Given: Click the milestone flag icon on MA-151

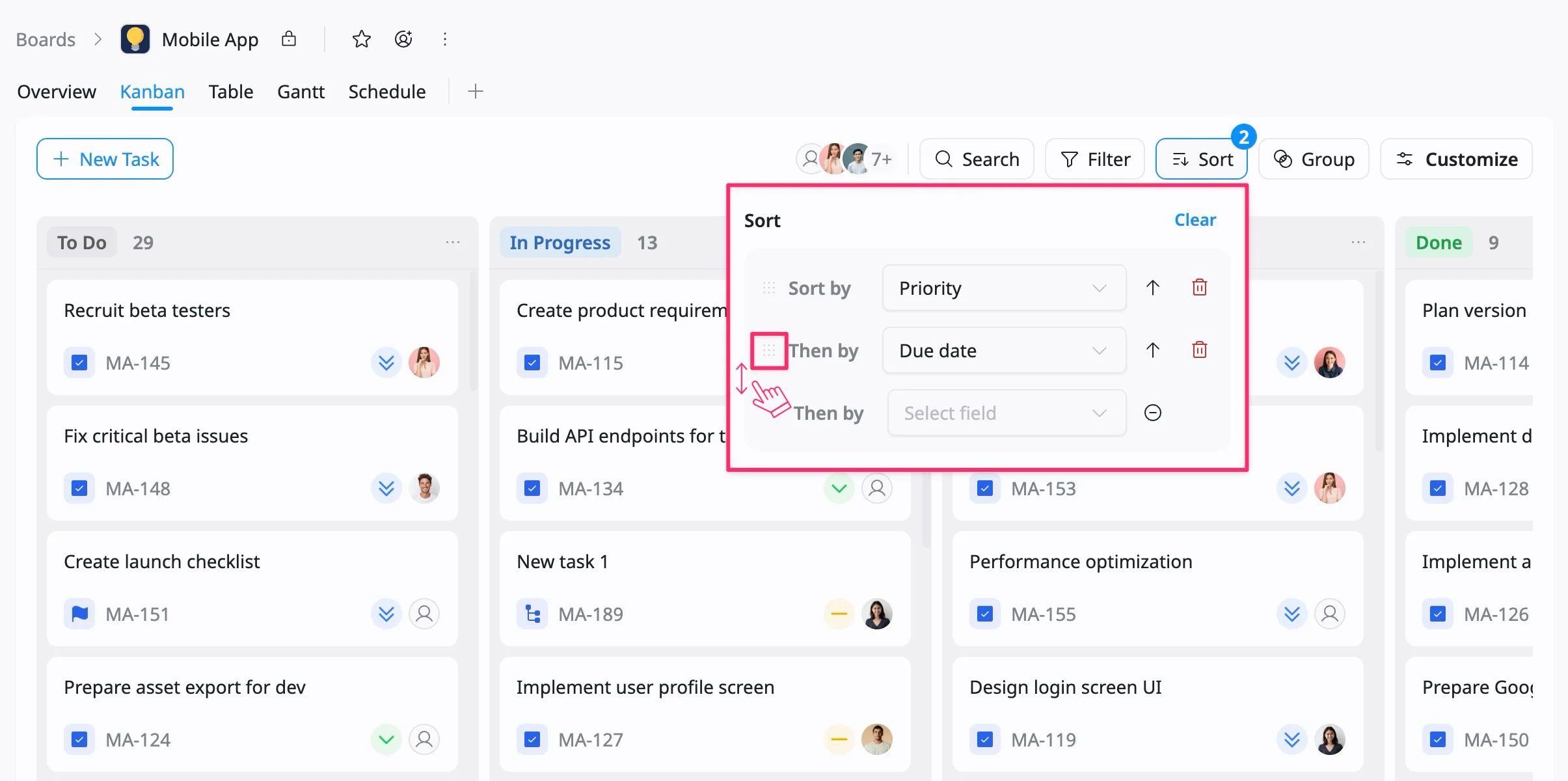Looking at the screenshot, I should (79, 614).
